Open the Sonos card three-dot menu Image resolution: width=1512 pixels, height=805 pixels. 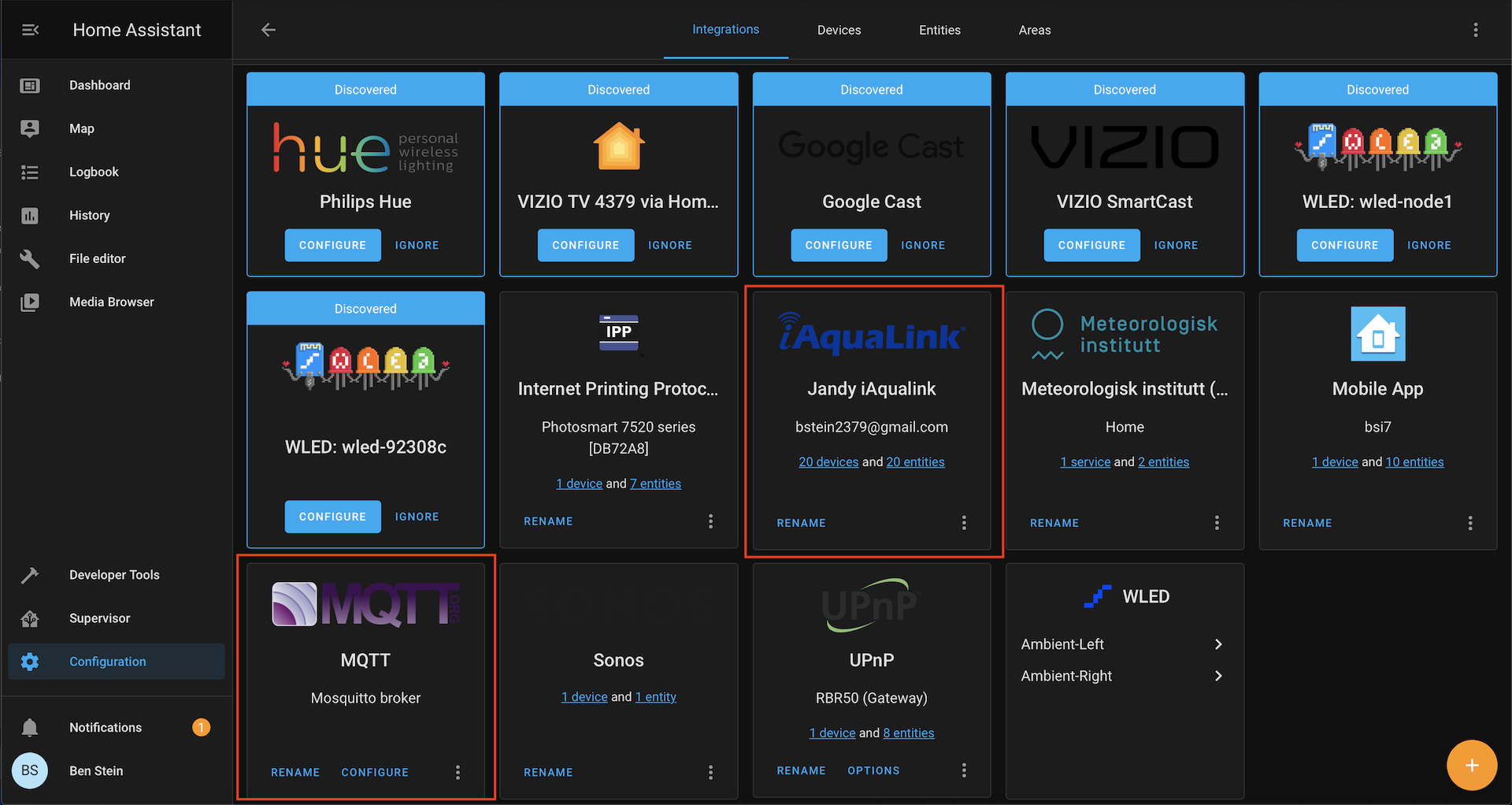710,773
